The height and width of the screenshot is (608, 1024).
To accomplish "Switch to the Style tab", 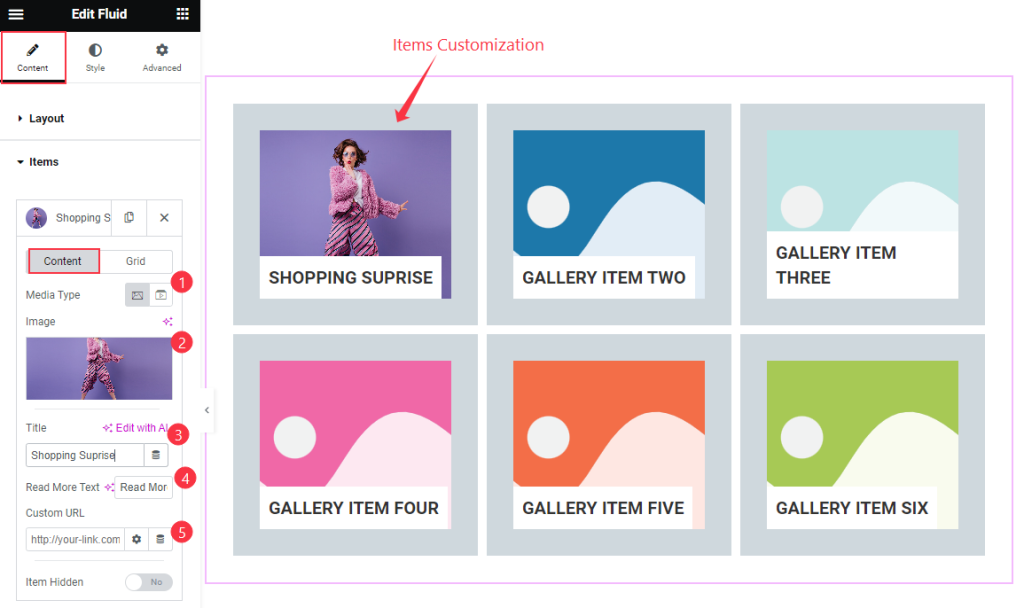I will (x=95, y=57).
